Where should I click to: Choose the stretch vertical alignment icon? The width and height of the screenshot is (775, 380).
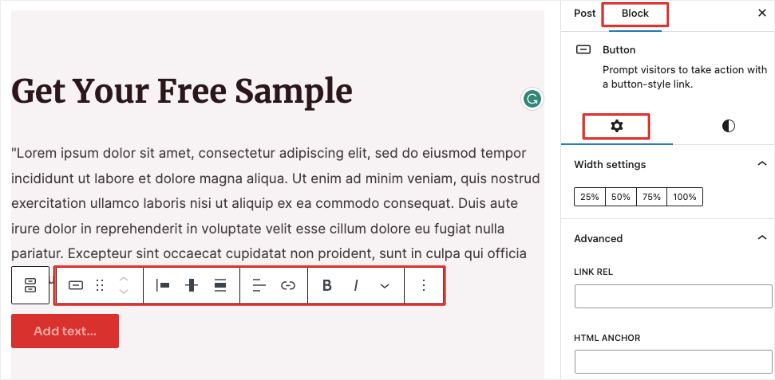(x=220, y=285)
